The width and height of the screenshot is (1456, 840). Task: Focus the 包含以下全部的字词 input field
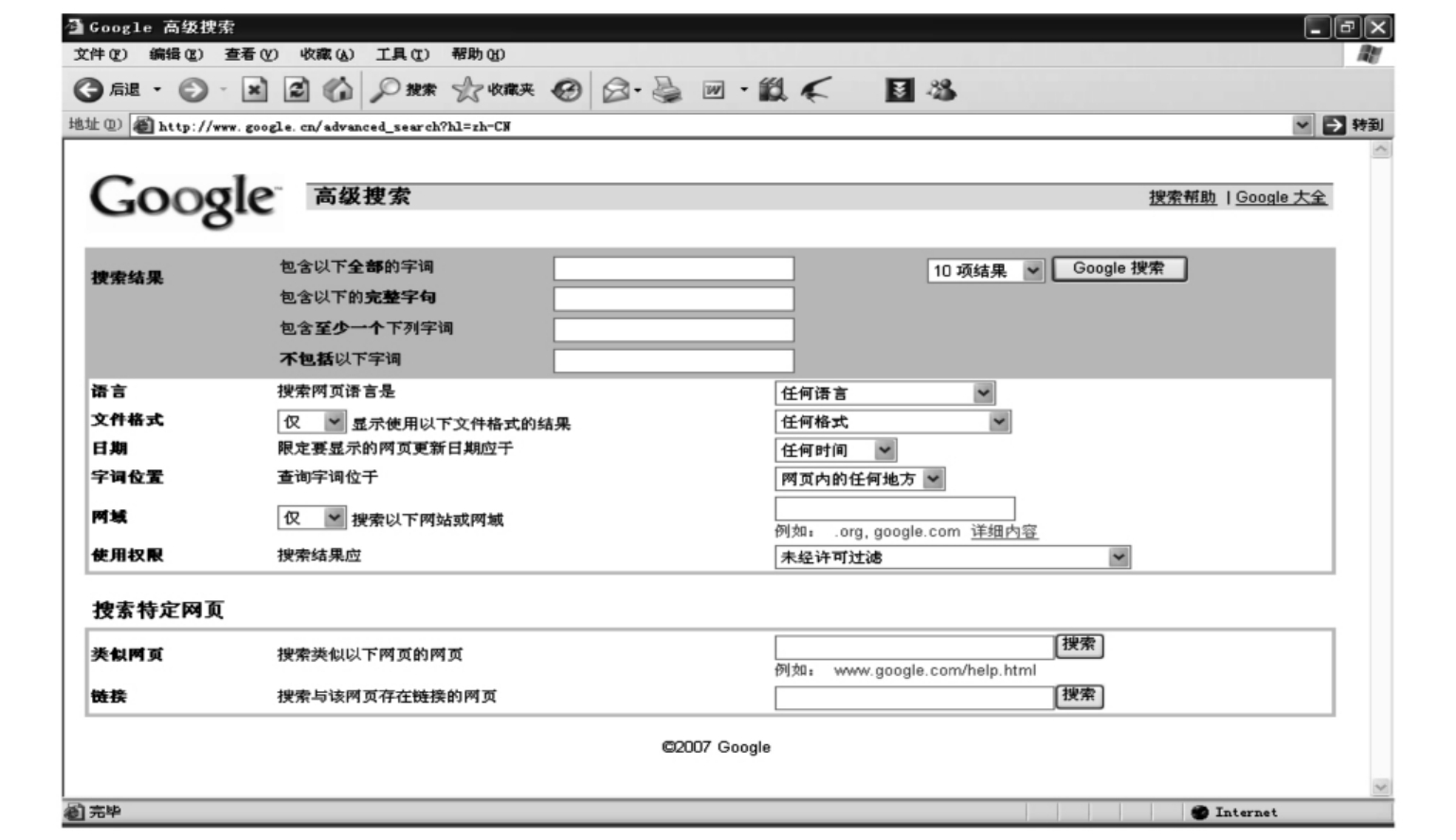click(674, 269)
